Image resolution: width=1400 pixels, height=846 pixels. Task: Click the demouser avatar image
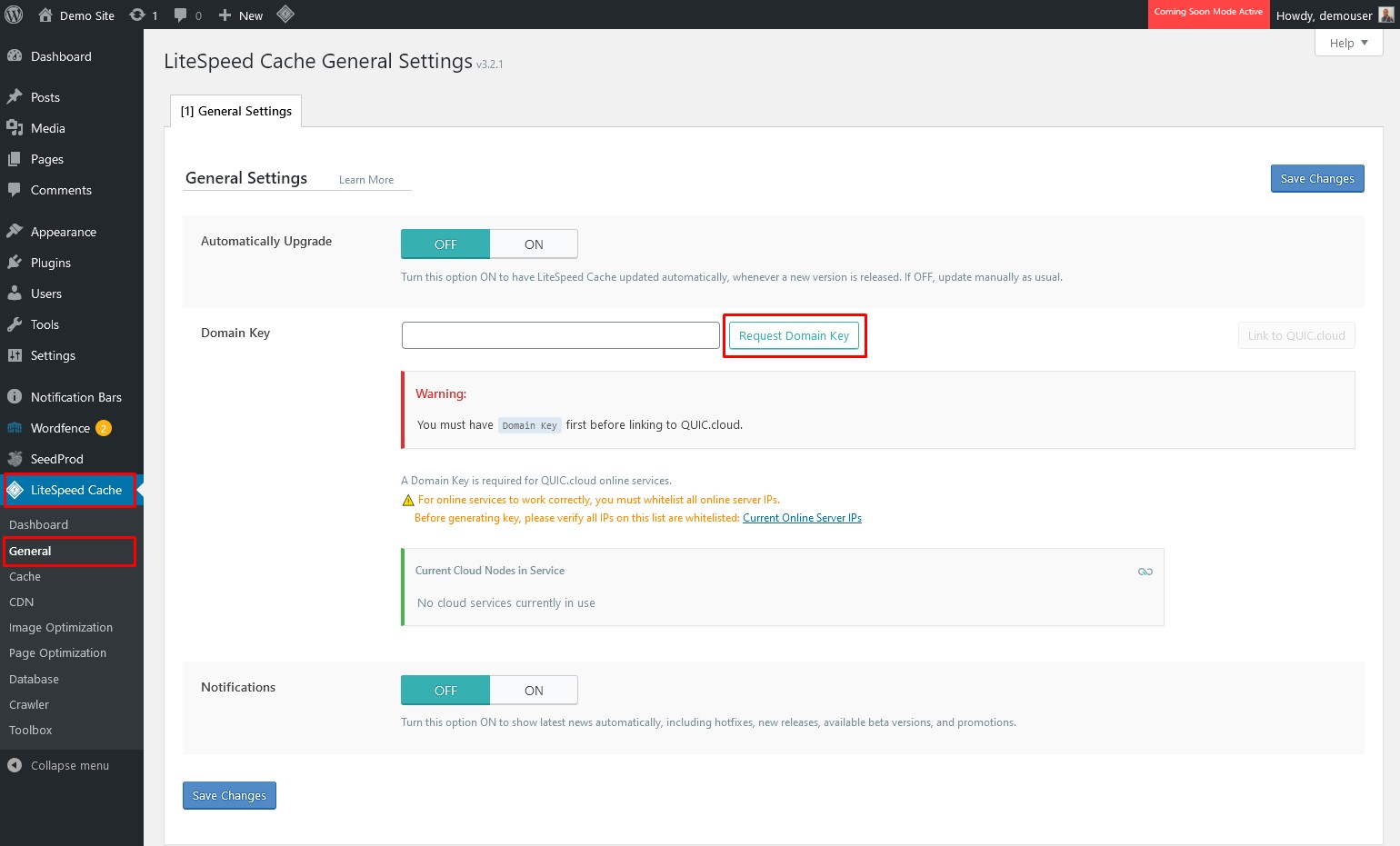point(1386,15)
